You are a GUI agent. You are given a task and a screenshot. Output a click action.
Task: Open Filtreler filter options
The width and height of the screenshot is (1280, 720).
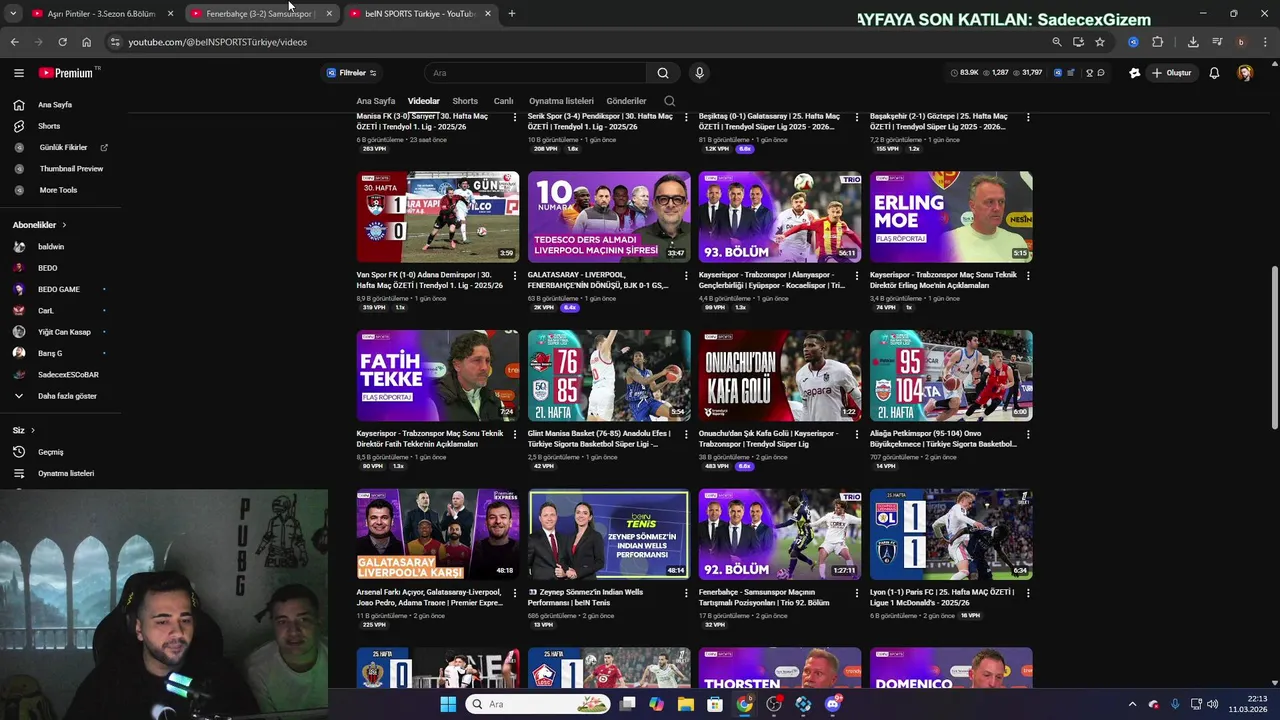point(351,73)
